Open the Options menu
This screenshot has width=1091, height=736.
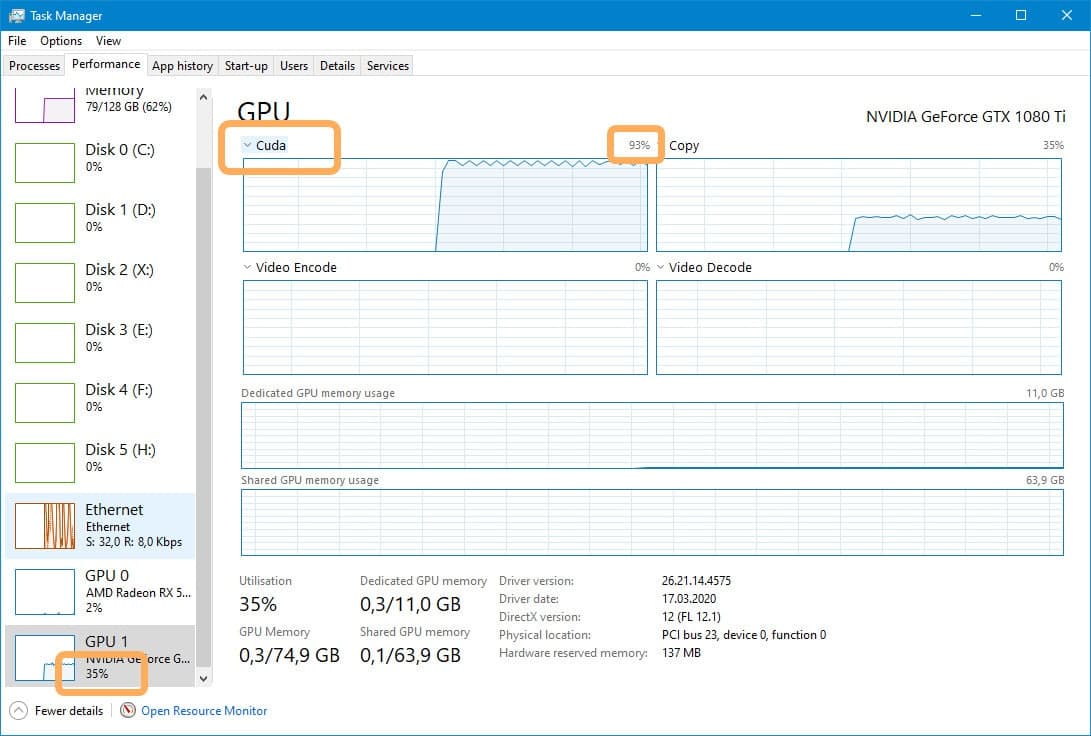(61, 41)
